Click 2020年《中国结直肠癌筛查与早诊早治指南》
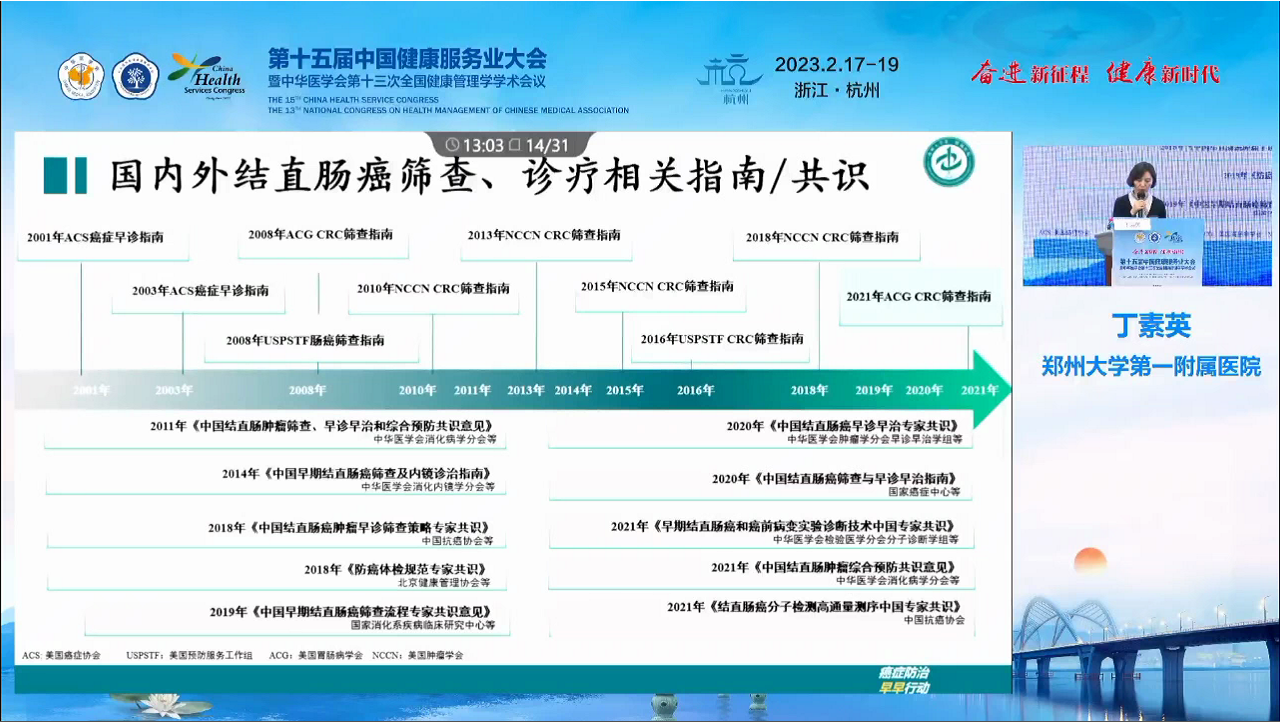Screen dimensions: 1280x722 [x=836, y=479]
